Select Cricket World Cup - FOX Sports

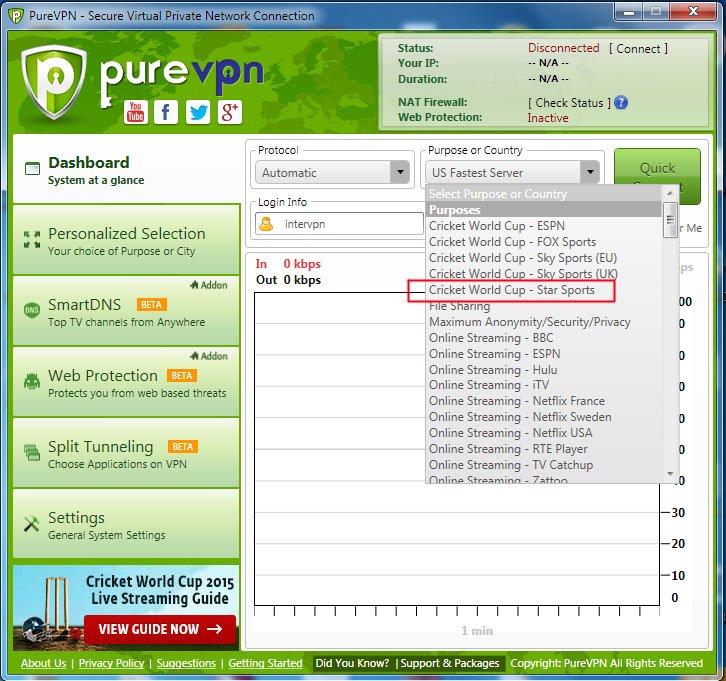(544, 242)
